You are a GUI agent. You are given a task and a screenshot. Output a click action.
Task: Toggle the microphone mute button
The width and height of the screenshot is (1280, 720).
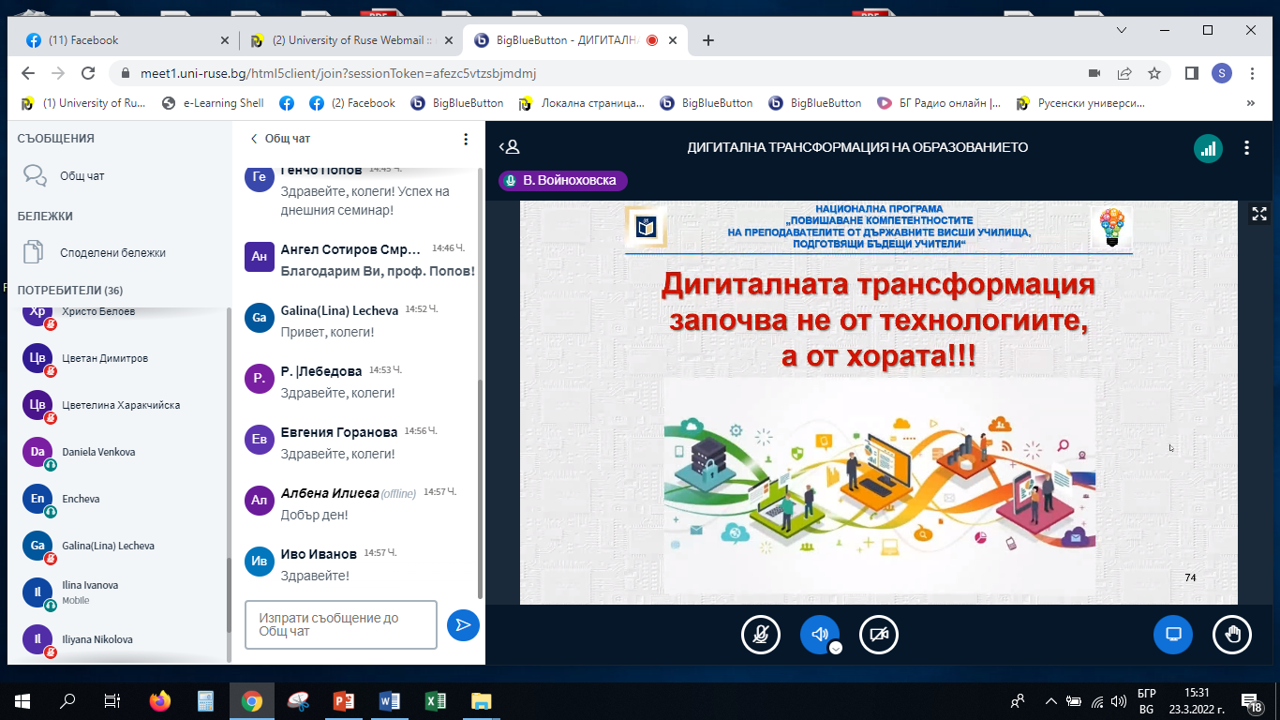tap(760, 635)
